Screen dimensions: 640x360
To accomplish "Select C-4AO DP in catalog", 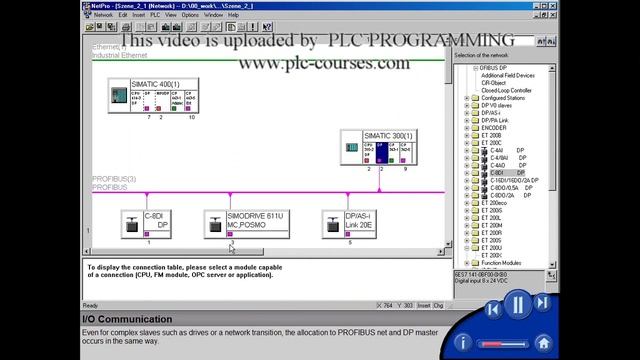I will (x=508, y=165).
